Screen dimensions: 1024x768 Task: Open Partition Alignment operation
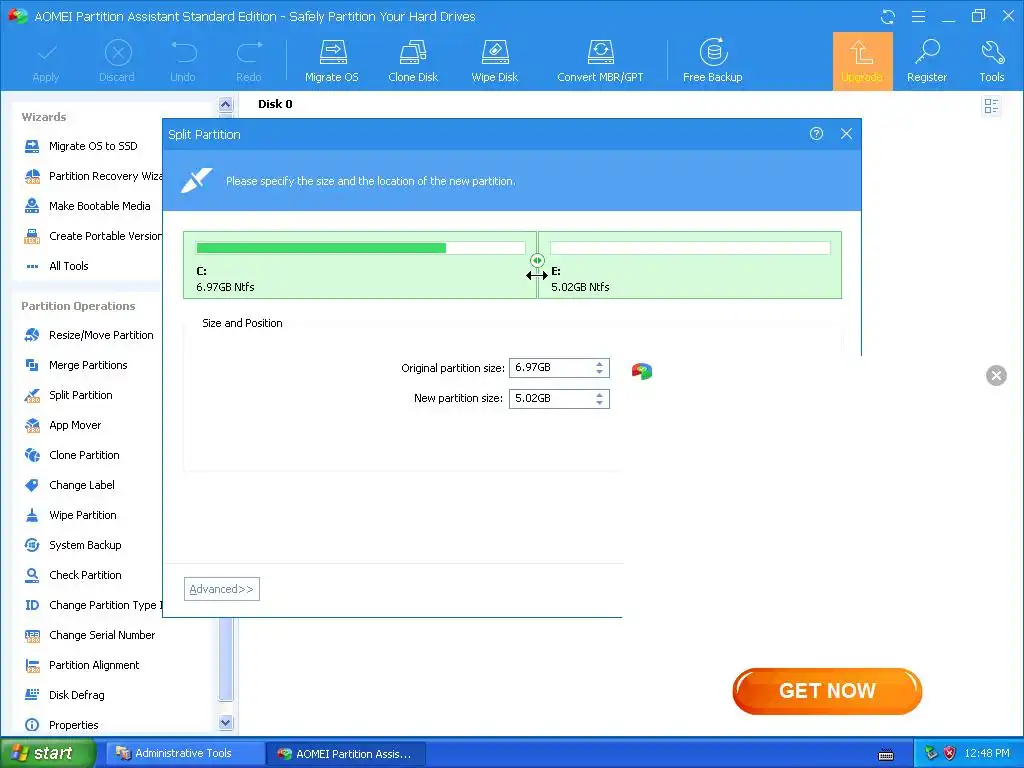pyautogui.click(x=82, y=665)
